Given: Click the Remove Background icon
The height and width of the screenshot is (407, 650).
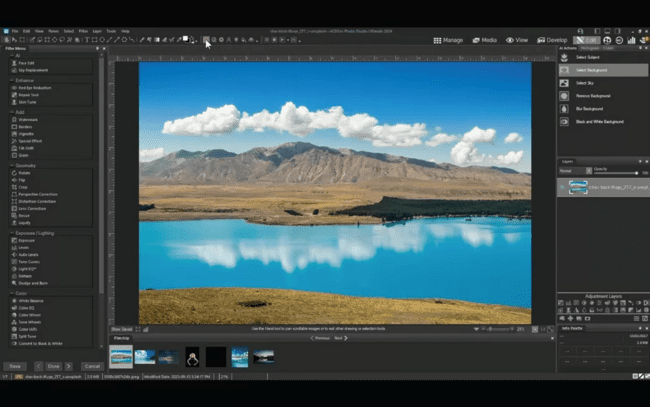Looking at the screenshot, I should [x=564, y=96].
